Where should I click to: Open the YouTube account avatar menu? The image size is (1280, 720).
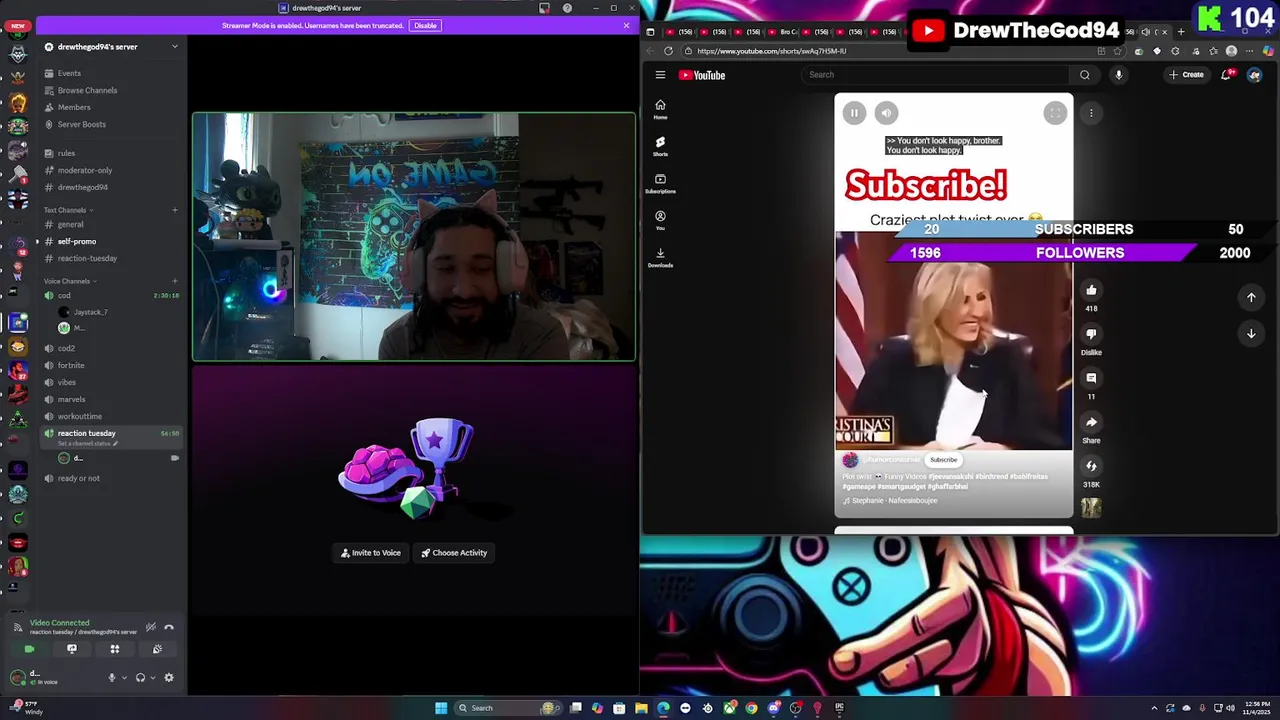click(1254, 75)
